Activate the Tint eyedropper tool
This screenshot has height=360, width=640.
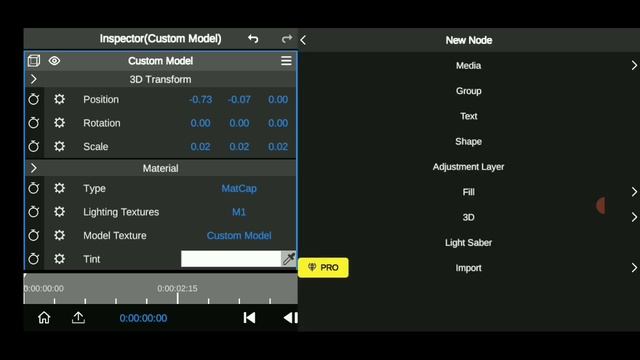[289, 259]
